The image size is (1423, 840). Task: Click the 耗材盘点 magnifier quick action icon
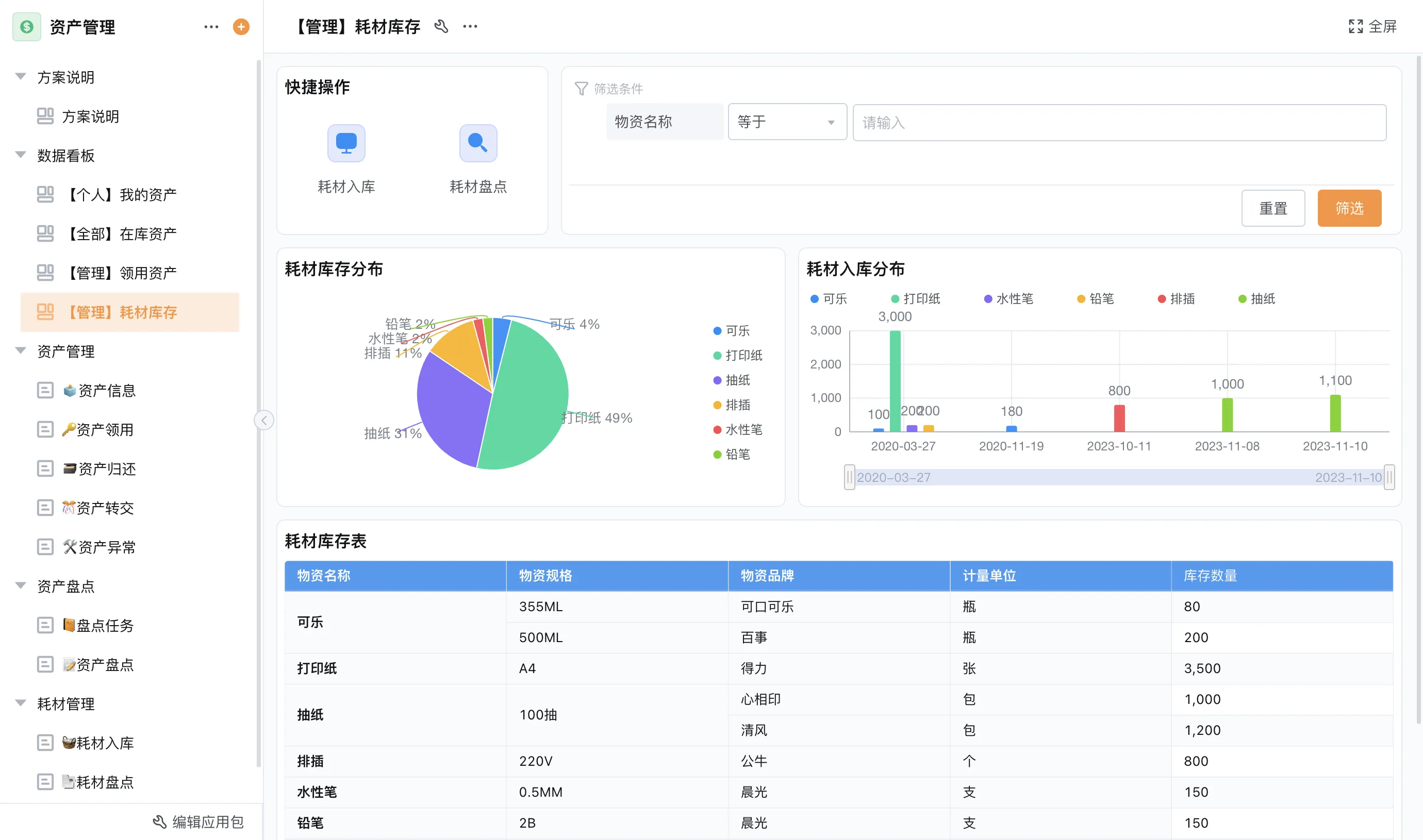coord(478,143)
